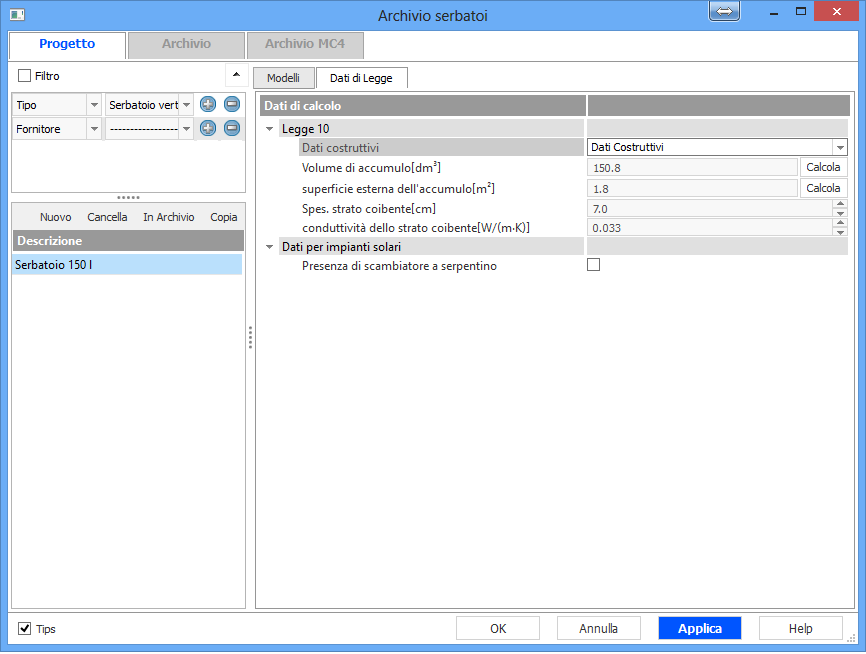Check Presenza di scambiatore a serpentino
The image size is (866, 654).
click(594, 265)
